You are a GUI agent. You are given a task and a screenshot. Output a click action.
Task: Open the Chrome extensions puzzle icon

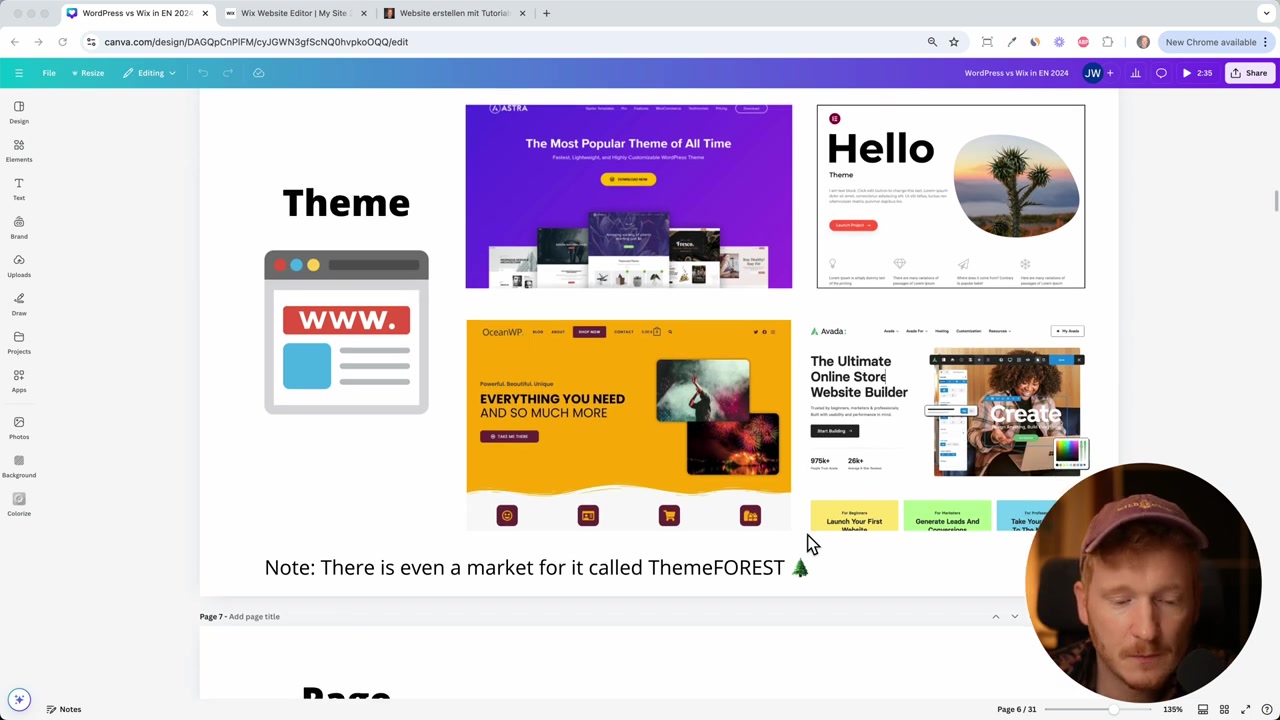tap(1107, 42)
